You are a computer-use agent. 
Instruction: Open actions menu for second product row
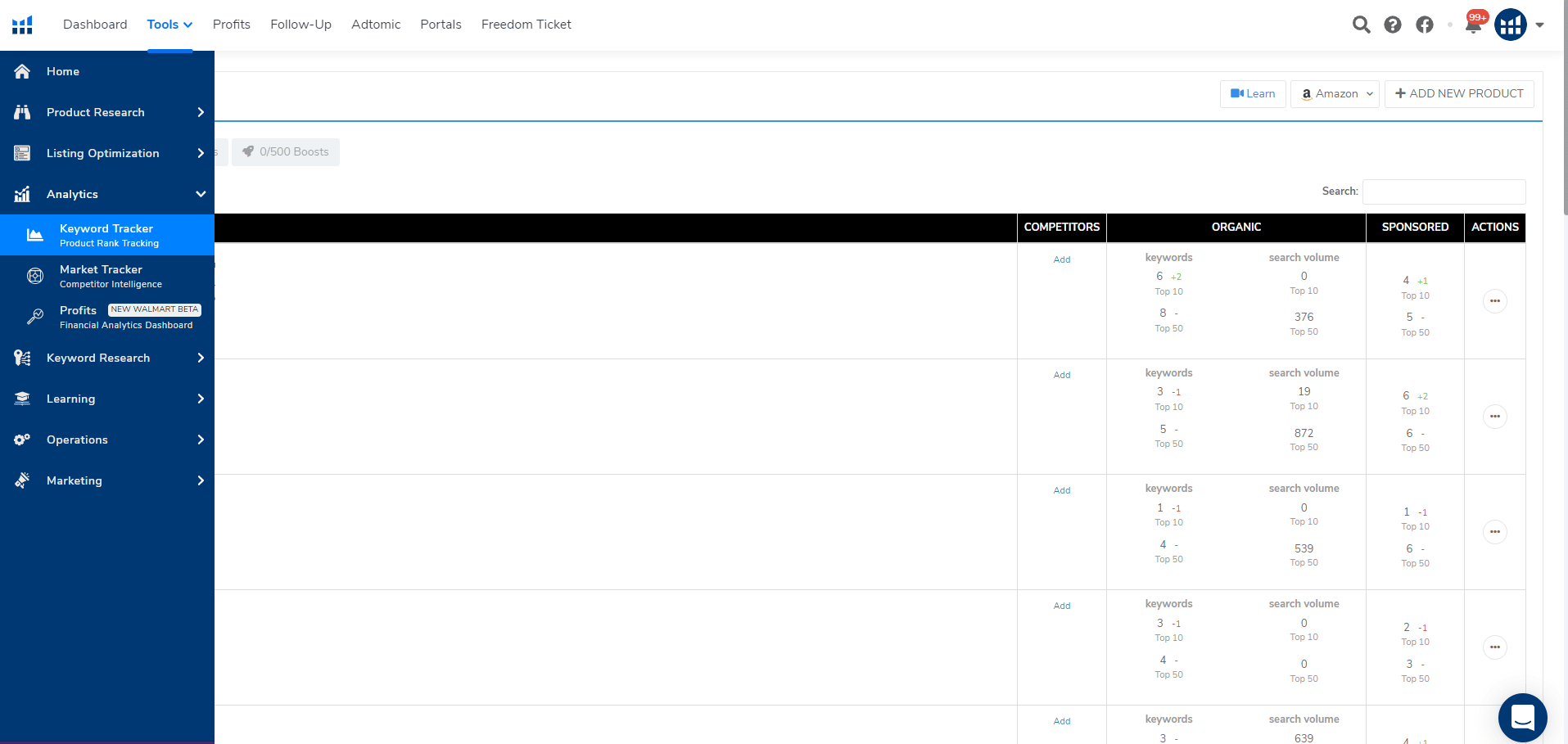(1495, 417)
